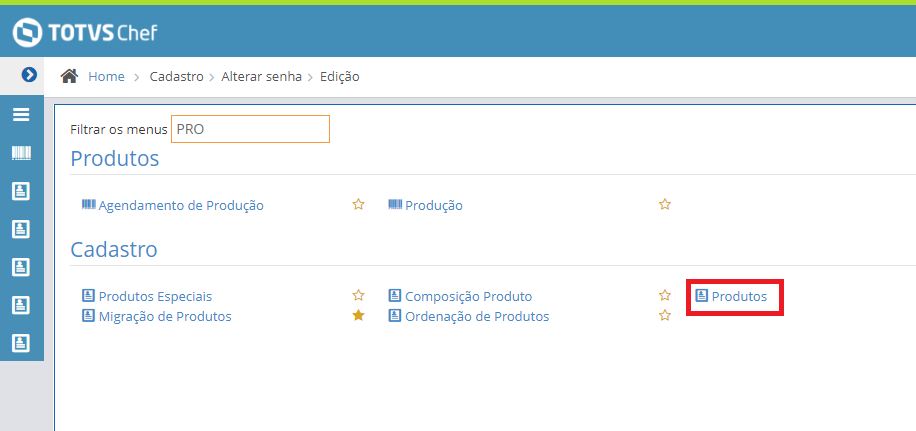Click Cadastro in the breadcrumb

pos(176,77)
